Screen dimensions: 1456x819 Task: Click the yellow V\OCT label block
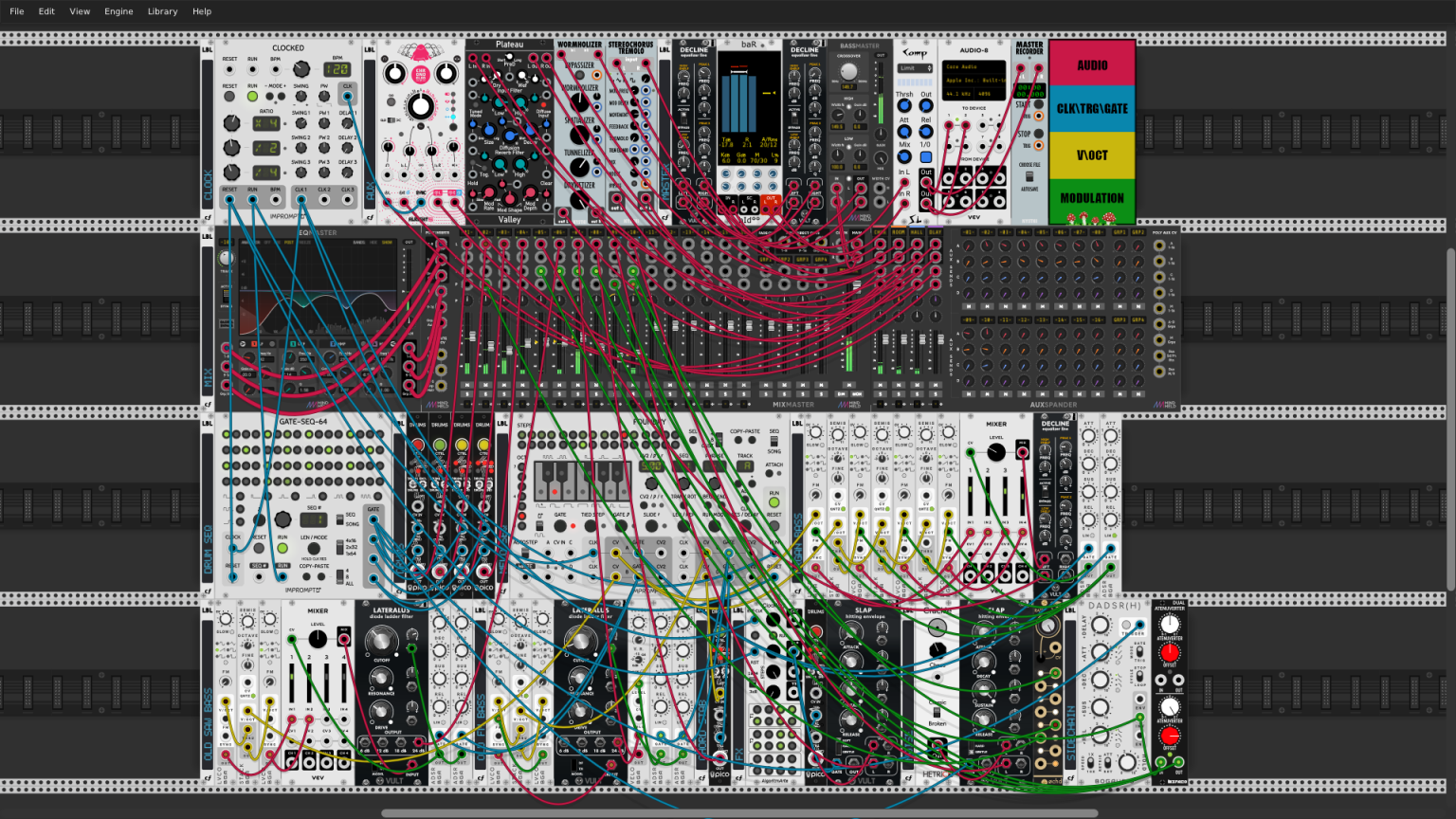click(1092, 155)
